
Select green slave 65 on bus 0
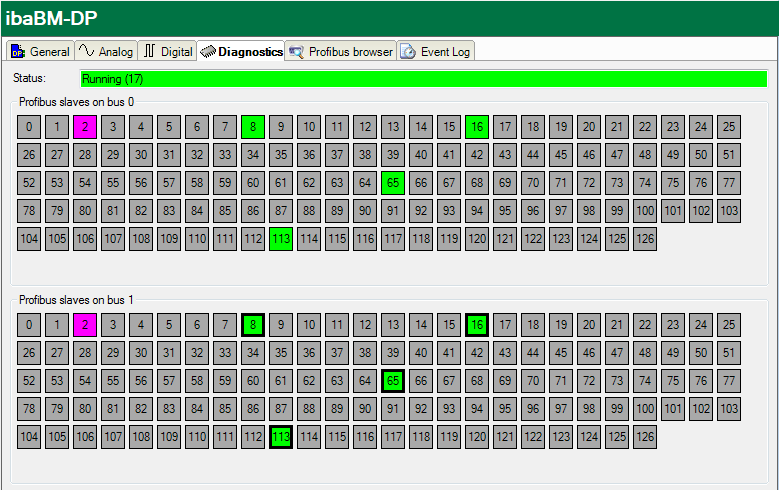click(x=393, y=182)
